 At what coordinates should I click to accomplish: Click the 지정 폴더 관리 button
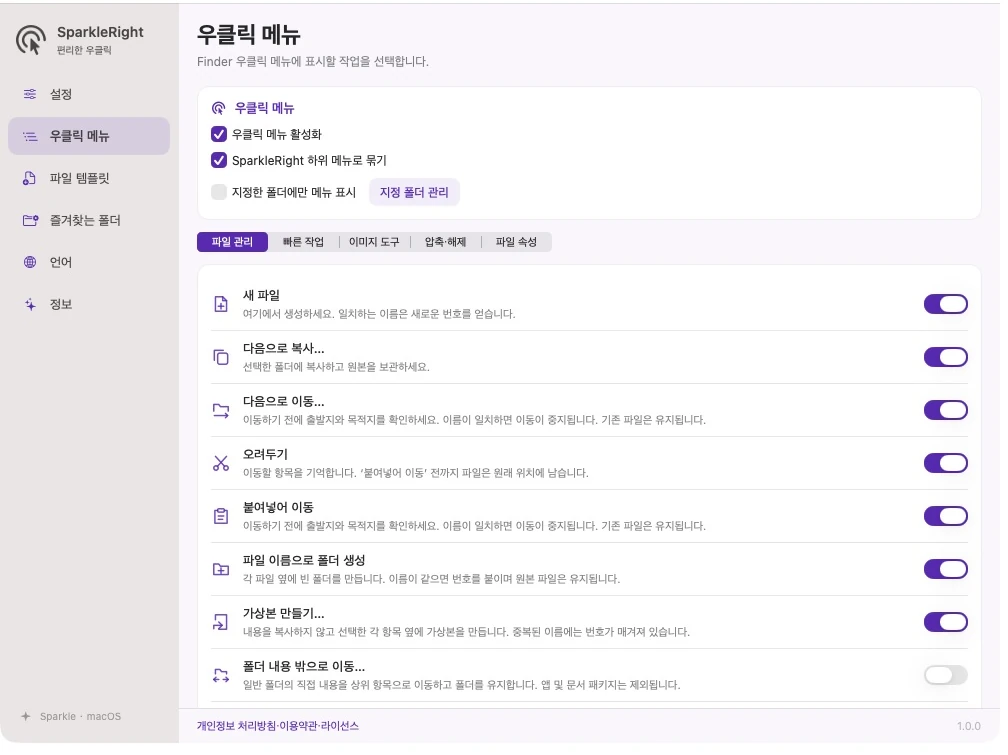click(x=414, y=192)
